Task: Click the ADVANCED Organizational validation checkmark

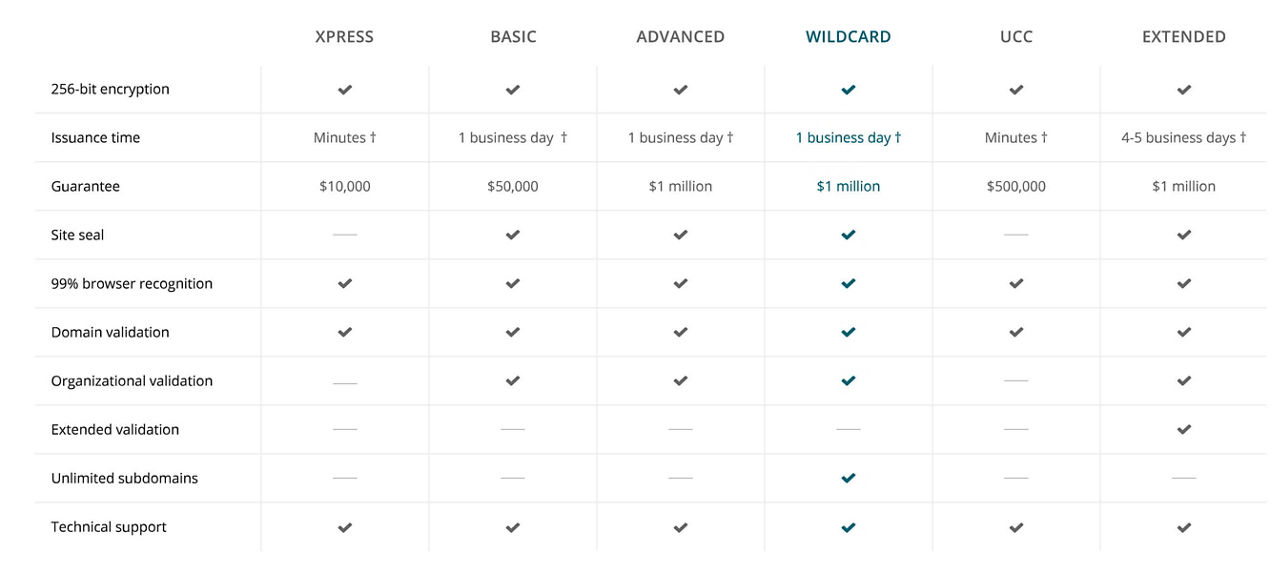Action: pos(681,381)
